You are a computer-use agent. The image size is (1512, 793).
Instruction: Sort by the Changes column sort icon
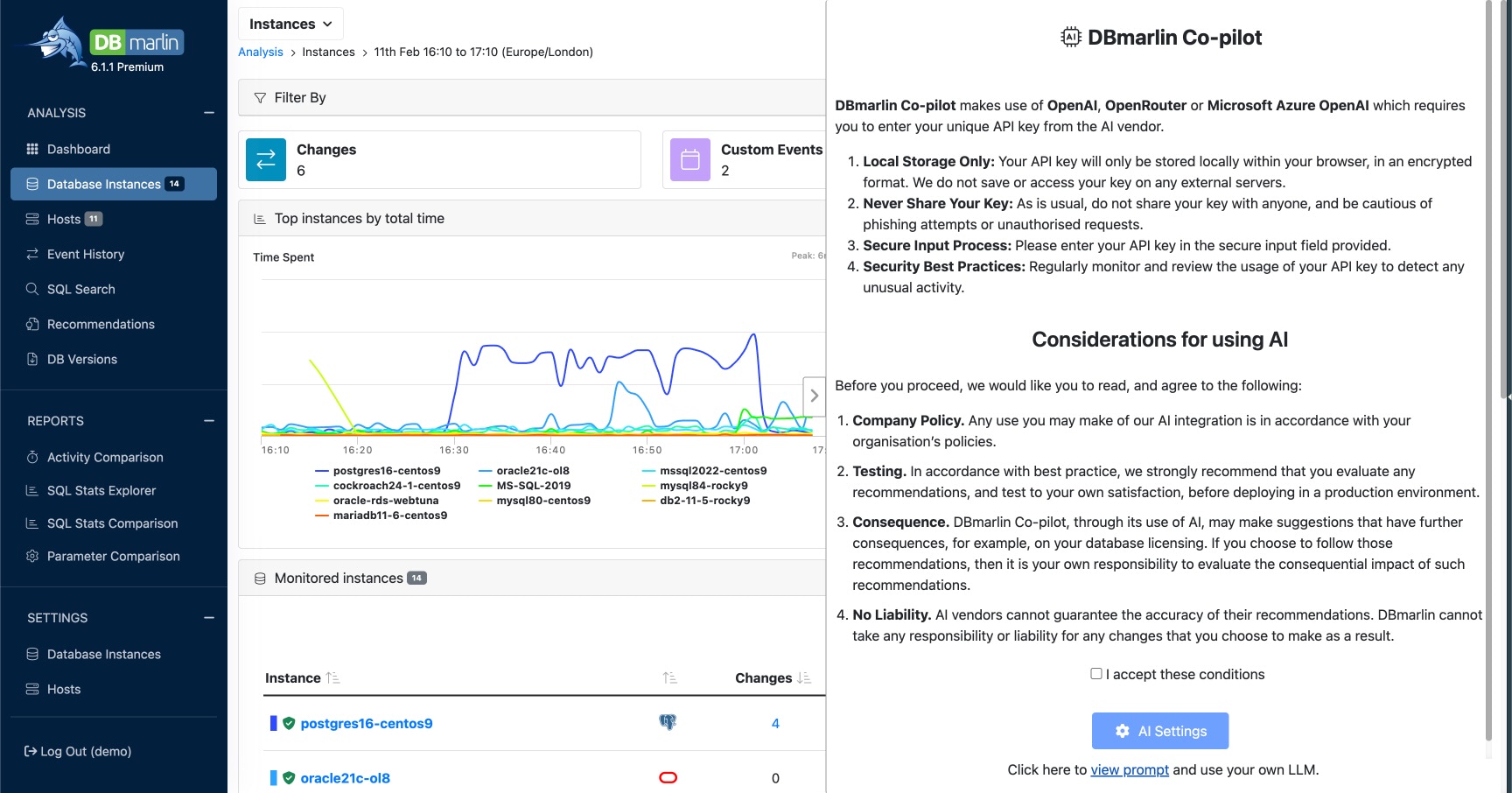pos(804,677)
